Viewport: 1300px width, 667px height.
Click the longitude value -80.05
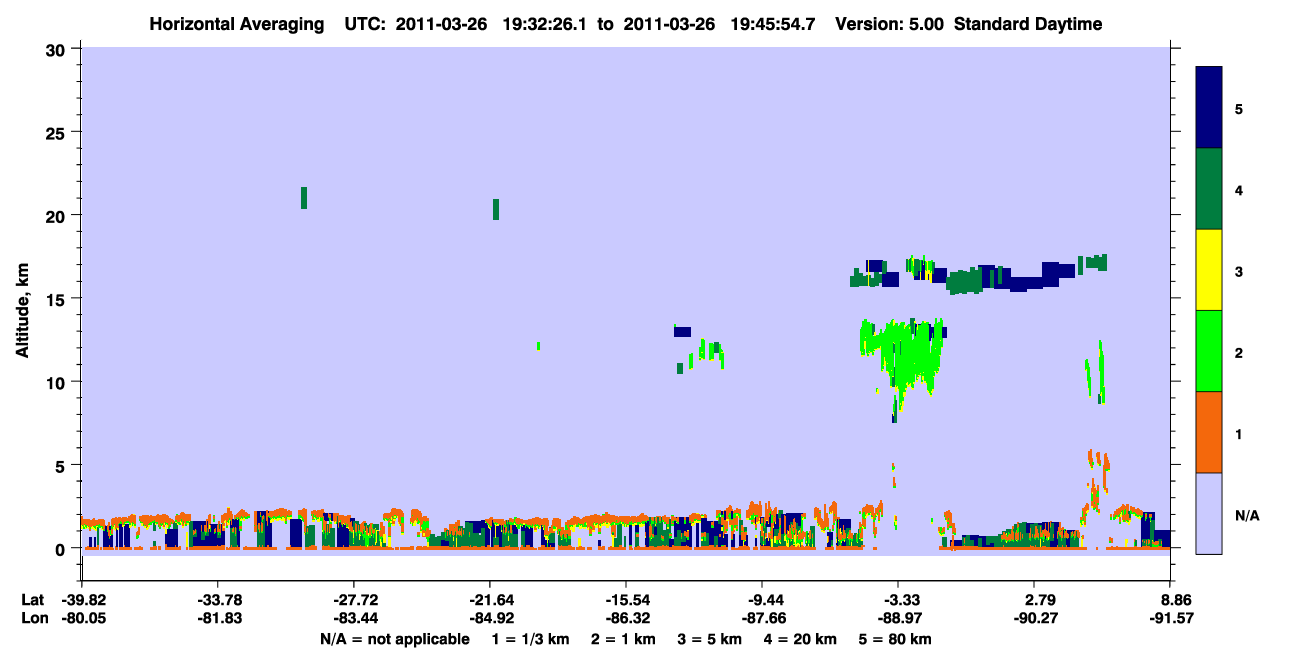tap(82, 618)
